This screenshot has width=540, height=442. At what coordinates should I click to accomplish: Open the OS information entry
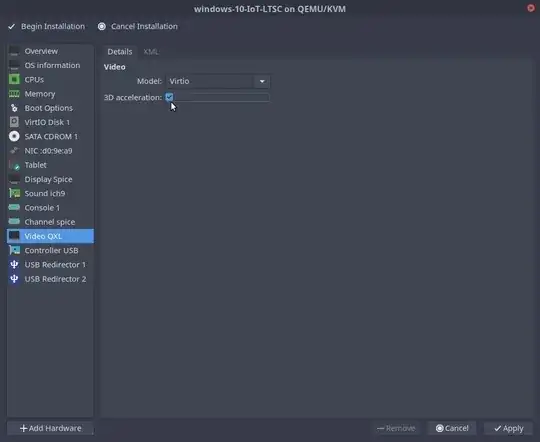50,65
